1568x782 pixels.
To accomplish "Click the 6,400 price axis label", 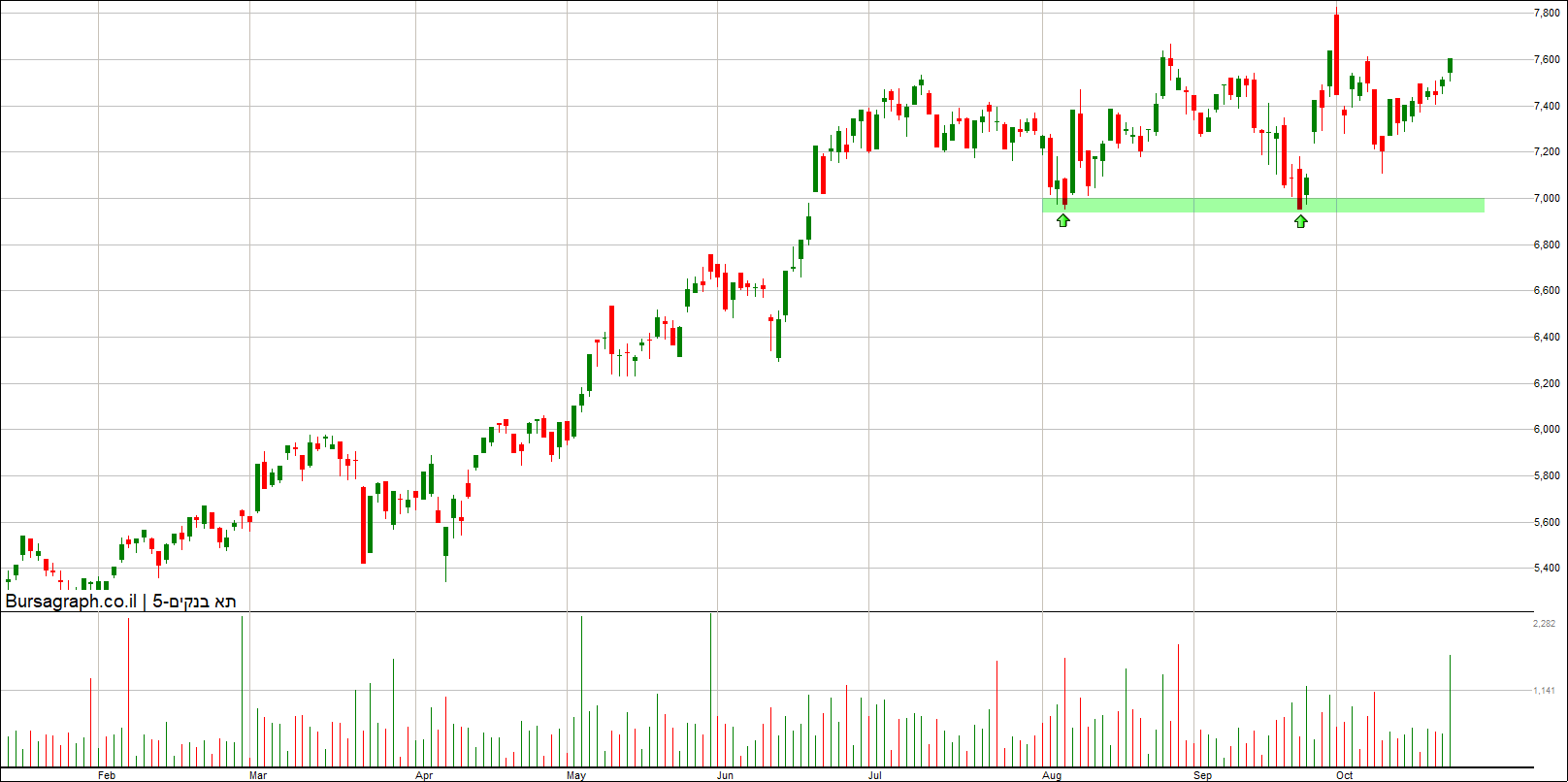I will click(1546, 337).
